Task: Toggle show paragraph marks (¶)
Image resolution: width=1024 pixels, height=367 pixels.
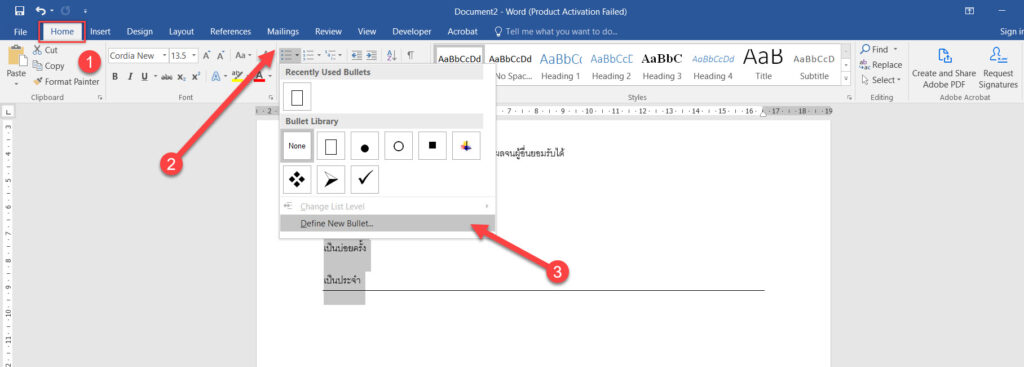Action: point(410,56)
